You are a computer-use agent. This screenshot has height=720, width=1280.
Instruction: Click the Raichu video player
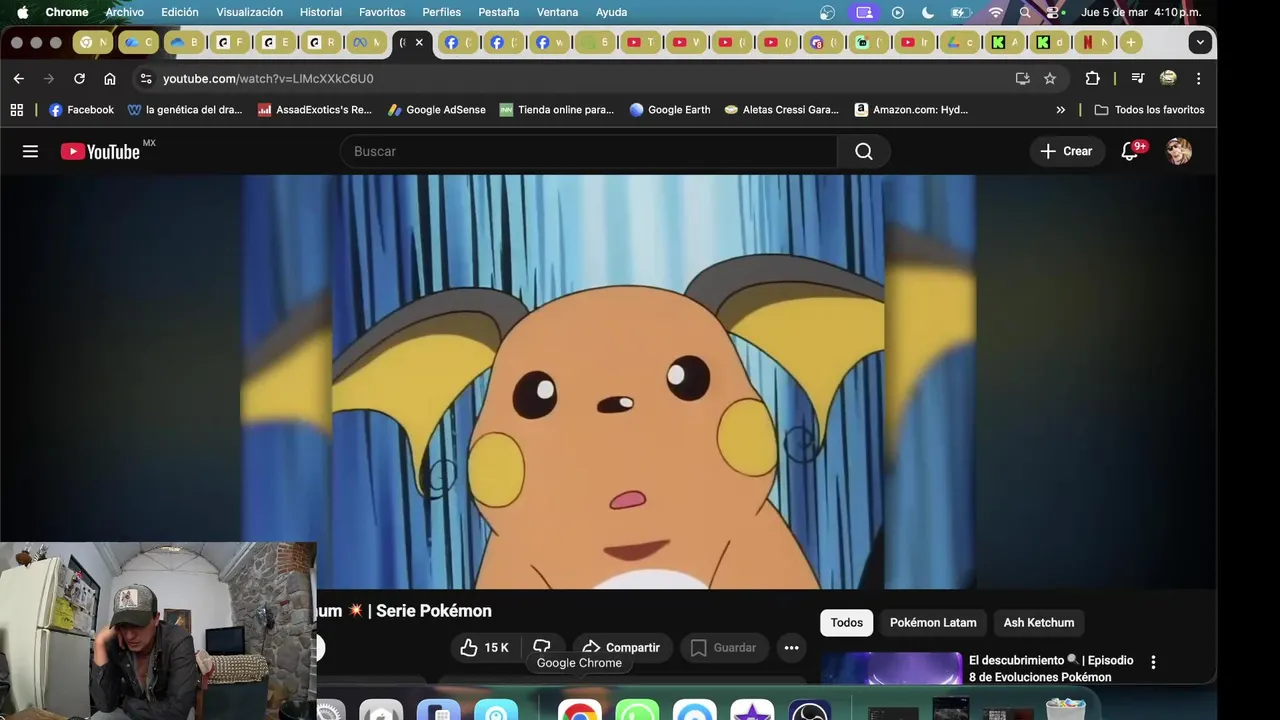tap(608, 382)
